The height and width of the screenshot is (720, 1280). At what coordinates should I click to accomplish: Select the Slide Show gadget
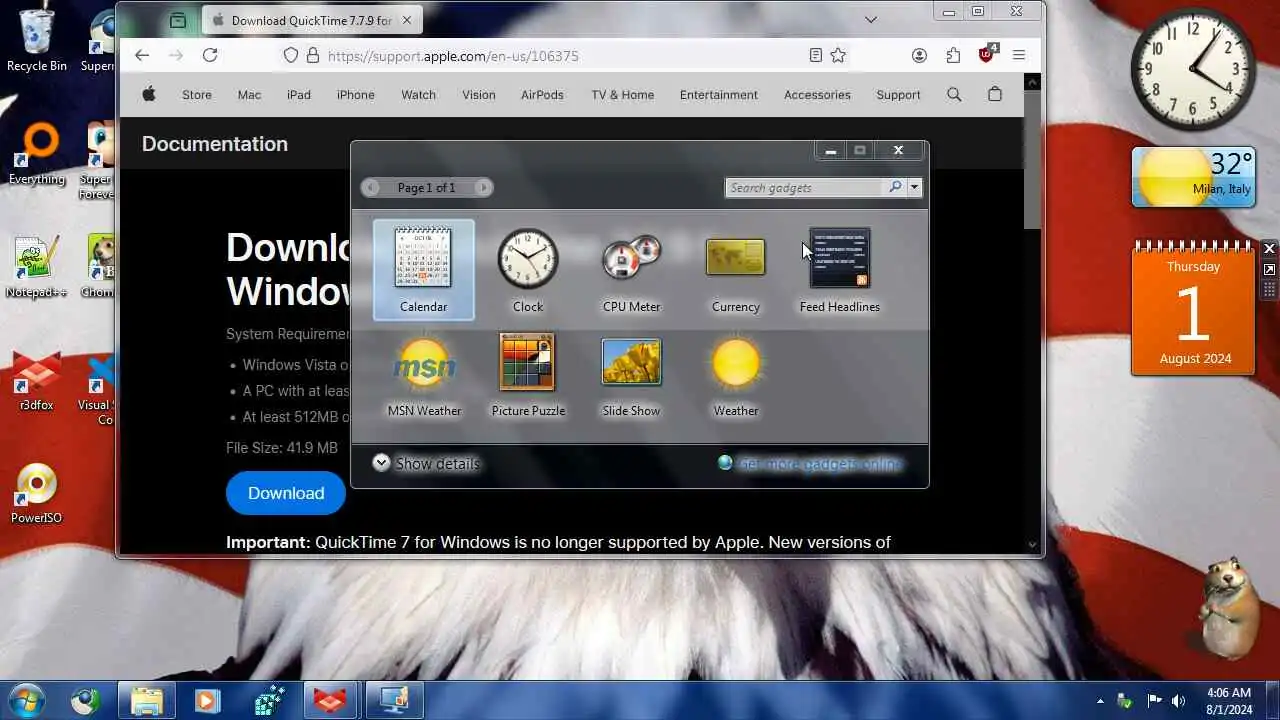coord(631,374)
